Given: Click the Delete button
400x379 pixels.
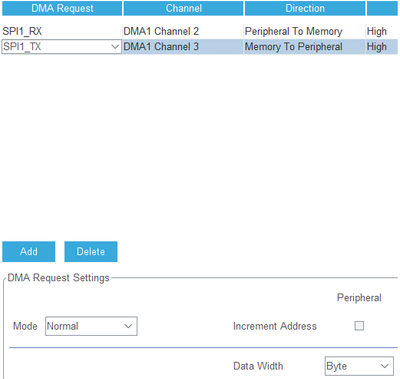Looking at the screenshot, I should pos(91,252).
